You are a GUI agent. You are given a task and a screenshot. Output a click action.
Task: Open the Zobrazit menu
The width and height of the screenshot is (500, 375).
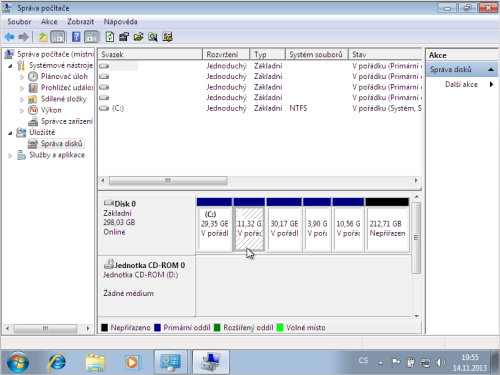(x=80, y=22)
